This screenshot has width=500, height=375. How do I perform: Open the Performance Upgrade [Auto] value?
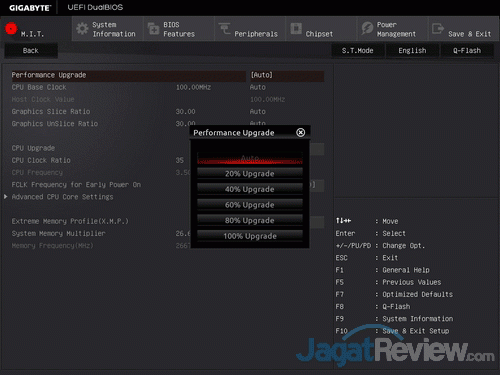tap(287, 75)
